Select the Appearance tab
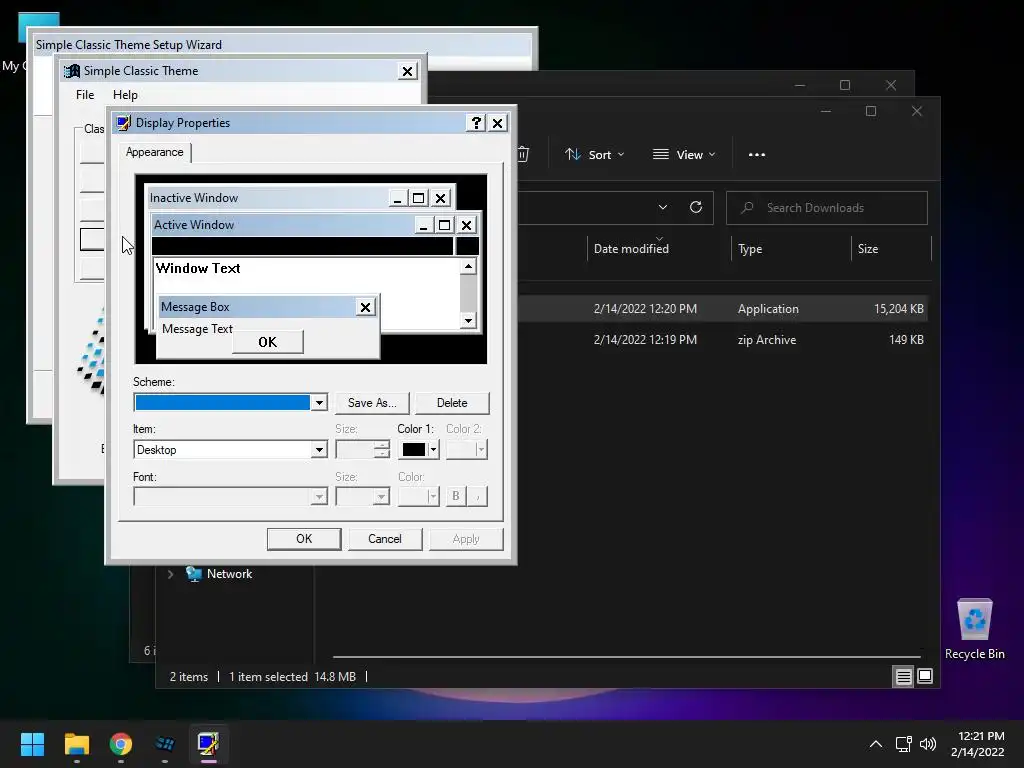The image size is (1024, 768). [155, 152]
